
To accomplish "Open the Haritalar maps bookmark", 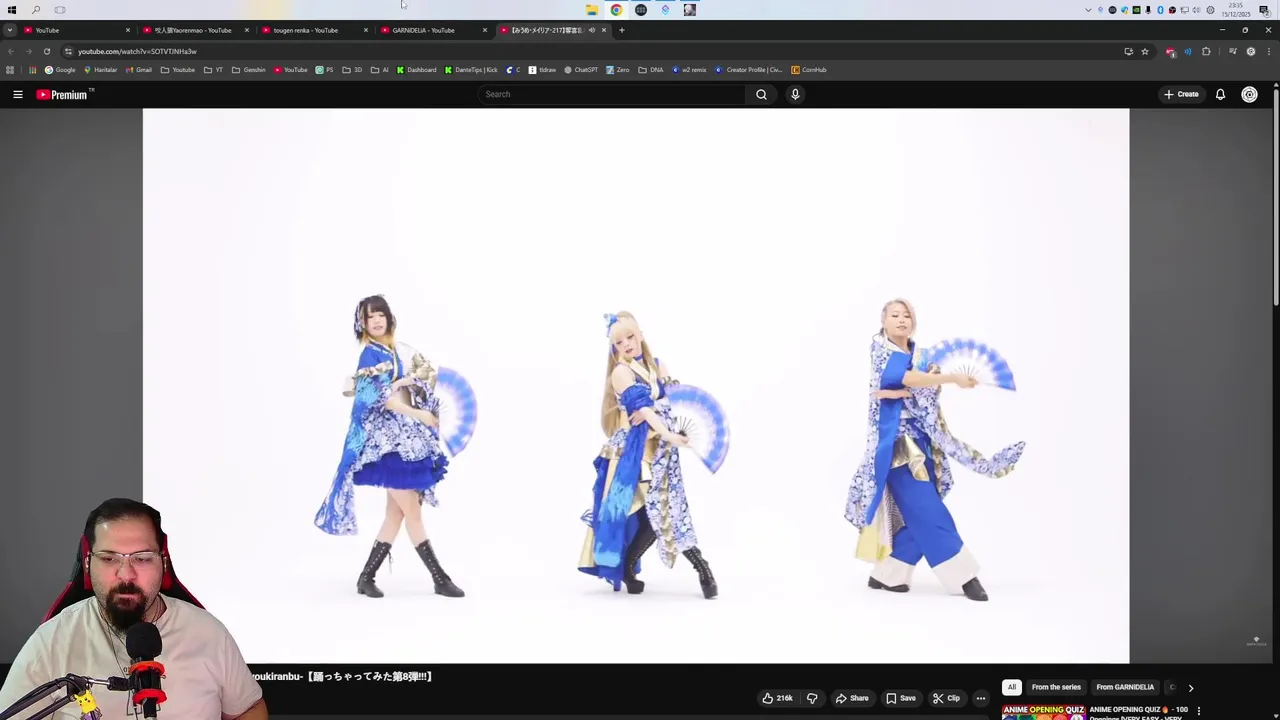I will click(100, 70).
